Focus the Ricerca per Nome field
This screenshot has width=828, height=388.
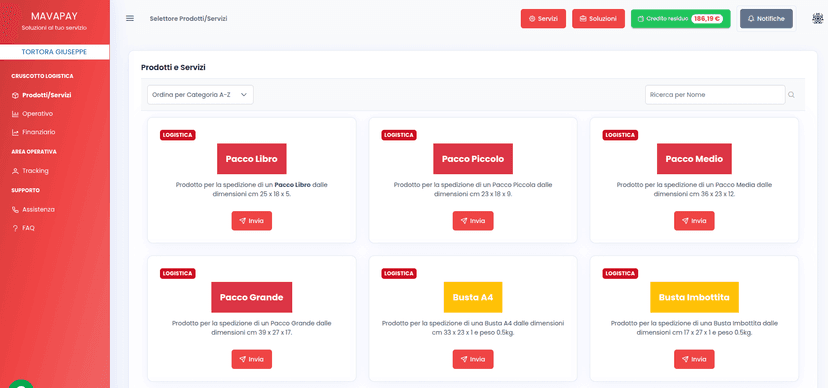715,95
